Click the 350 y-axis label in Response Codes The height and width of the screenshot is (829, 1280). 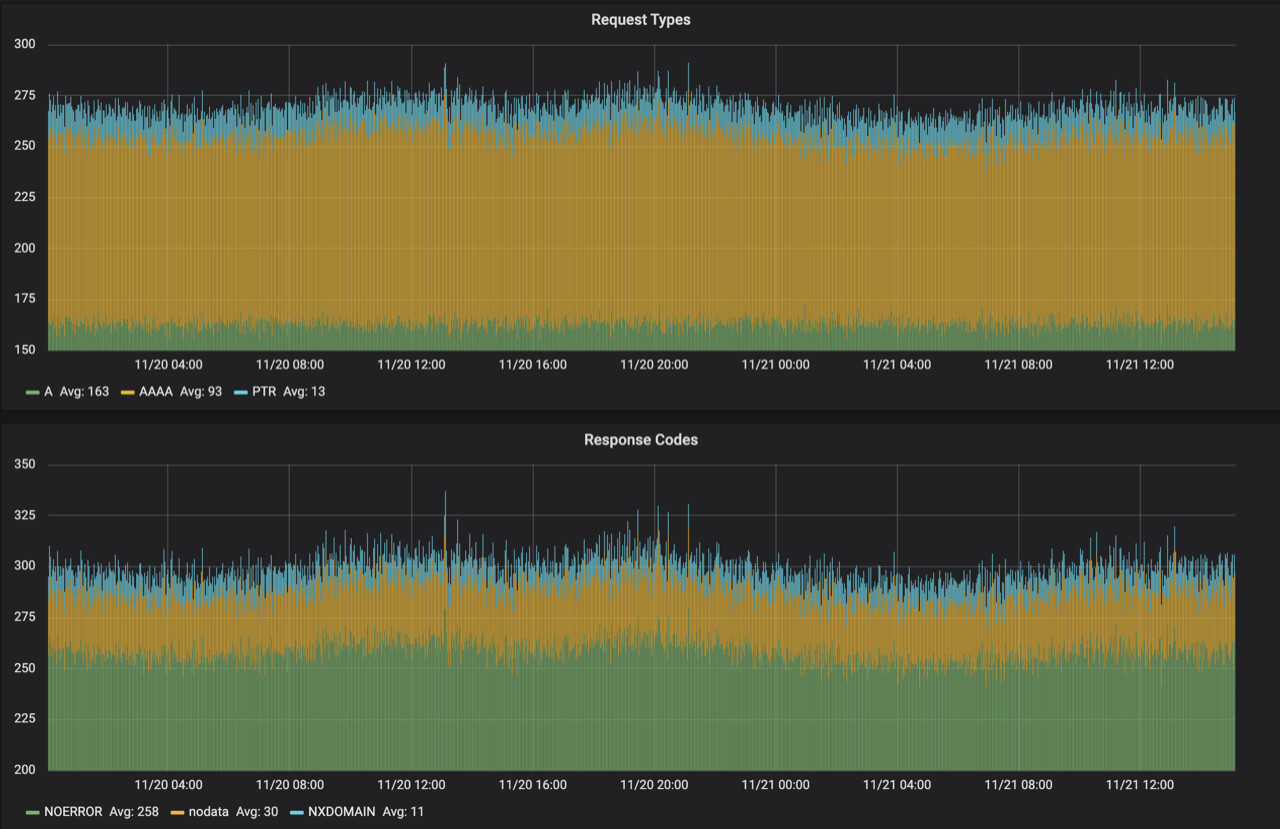coord(25,465)
